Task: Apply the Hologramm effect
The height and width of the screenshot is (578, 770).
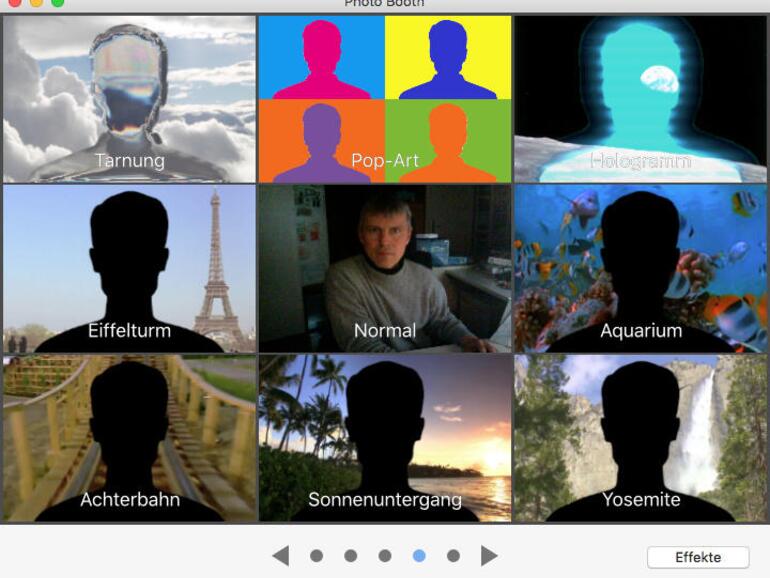Action: [x=640, y=99]
